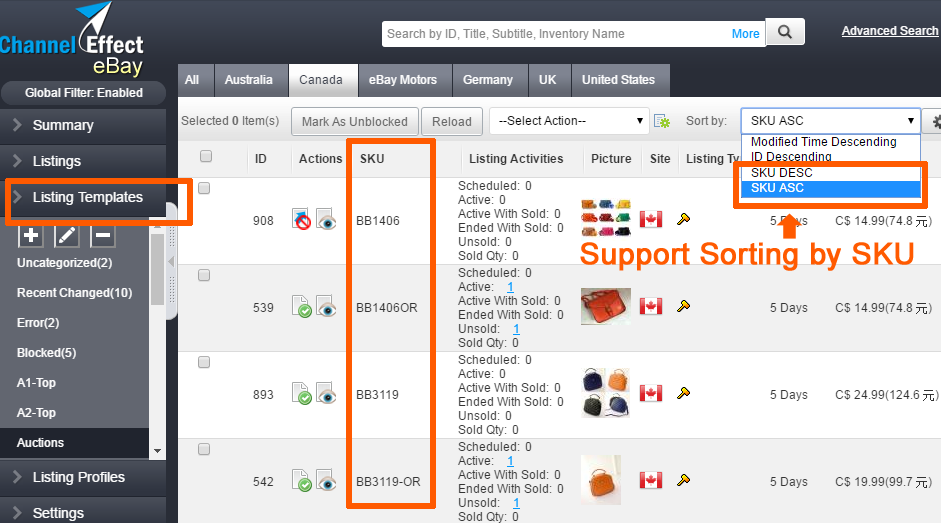
Task: Click the eye preview icon for ID 542
Action: [326, 480]
